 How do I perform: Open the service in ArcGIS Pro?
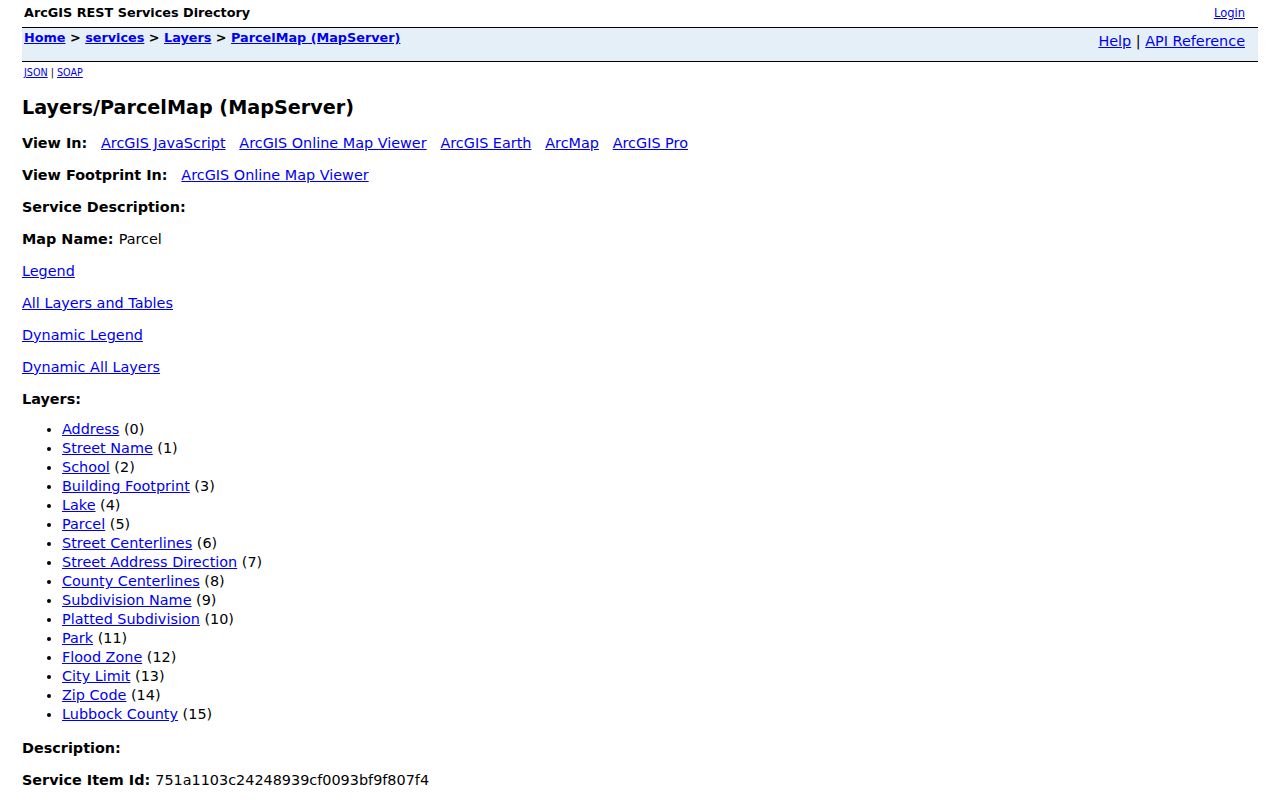click(x=650, y=143)
